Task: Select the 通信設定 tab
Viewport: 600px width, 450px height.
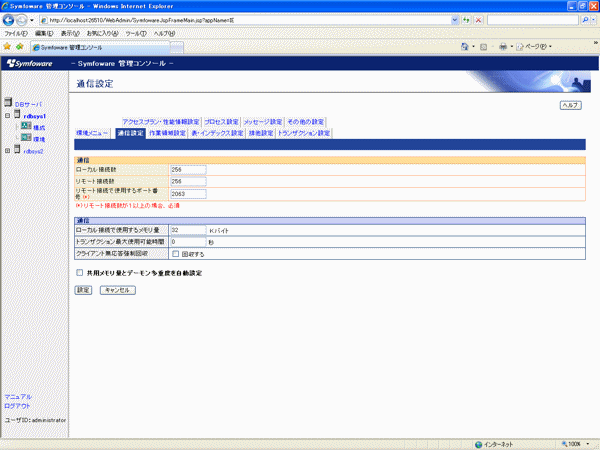Action: 130,133
